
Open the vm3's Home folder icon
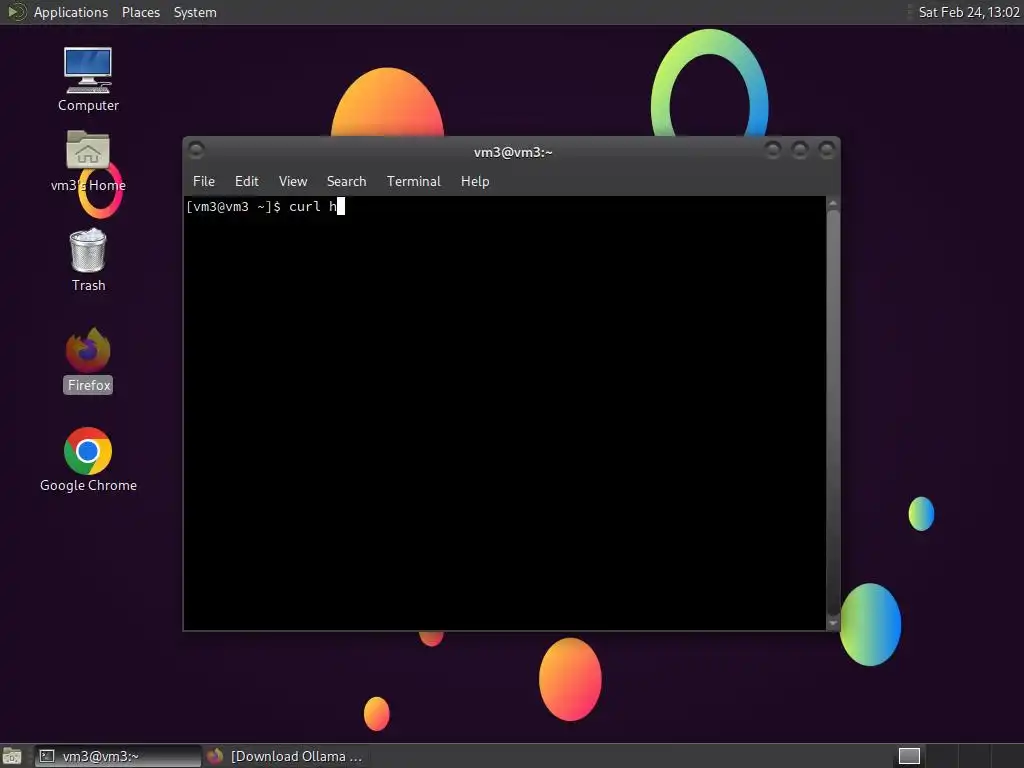[88, 161]
